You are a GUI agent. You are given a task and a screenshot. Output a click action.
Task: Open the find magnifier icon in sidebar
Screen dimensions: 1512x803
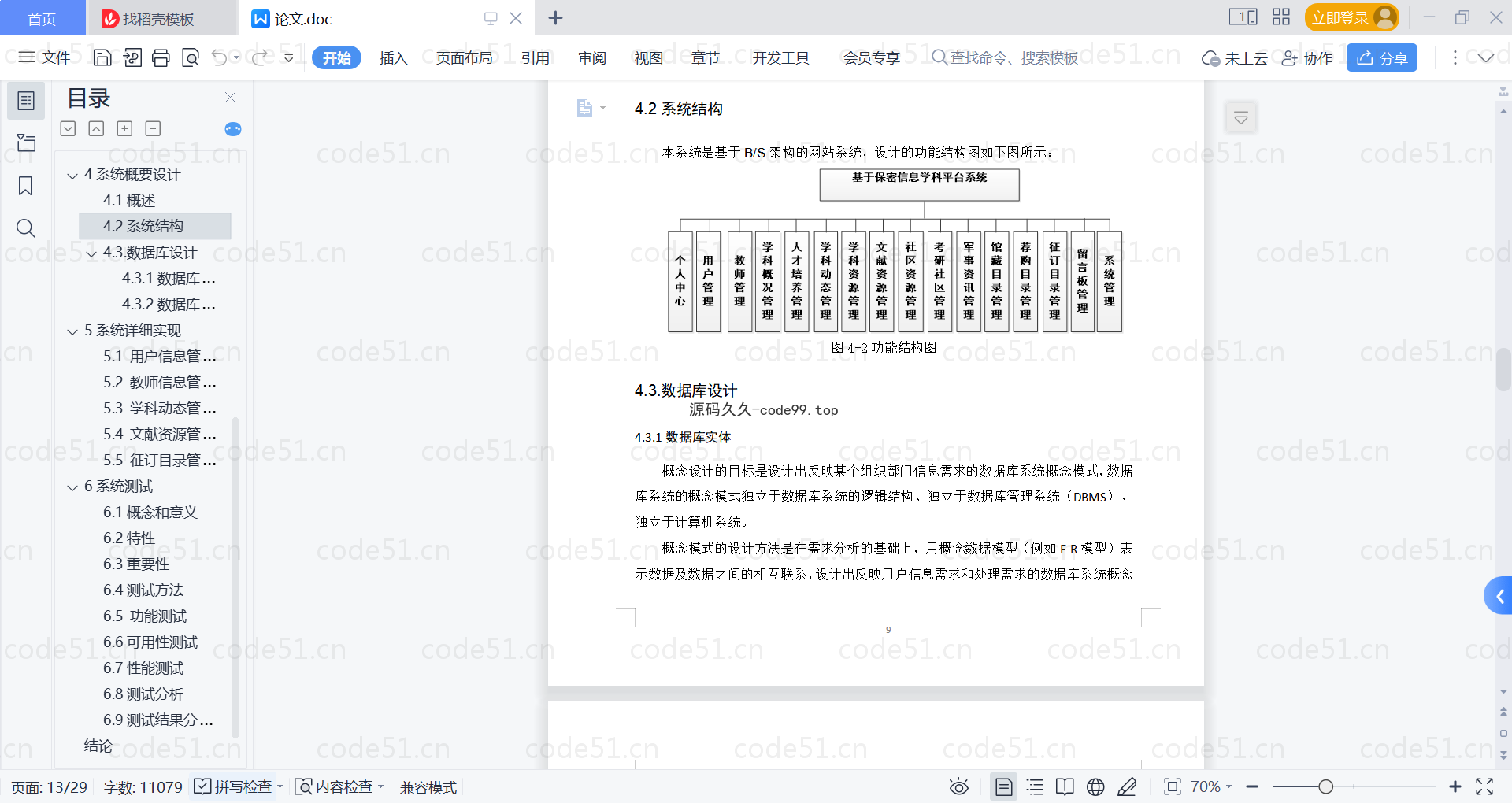[26, 228]
